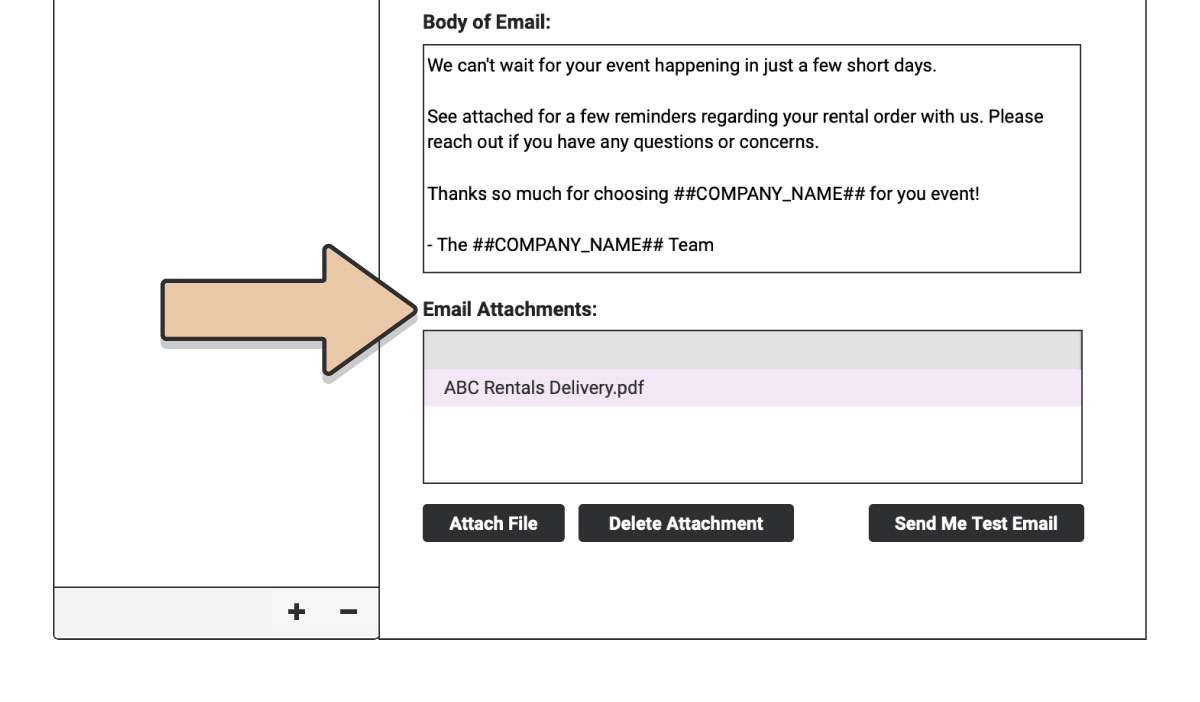Click the large tan arrow graphic
Image resolution: width=1200 pixels, height=702 pixels.
[290, 310]
